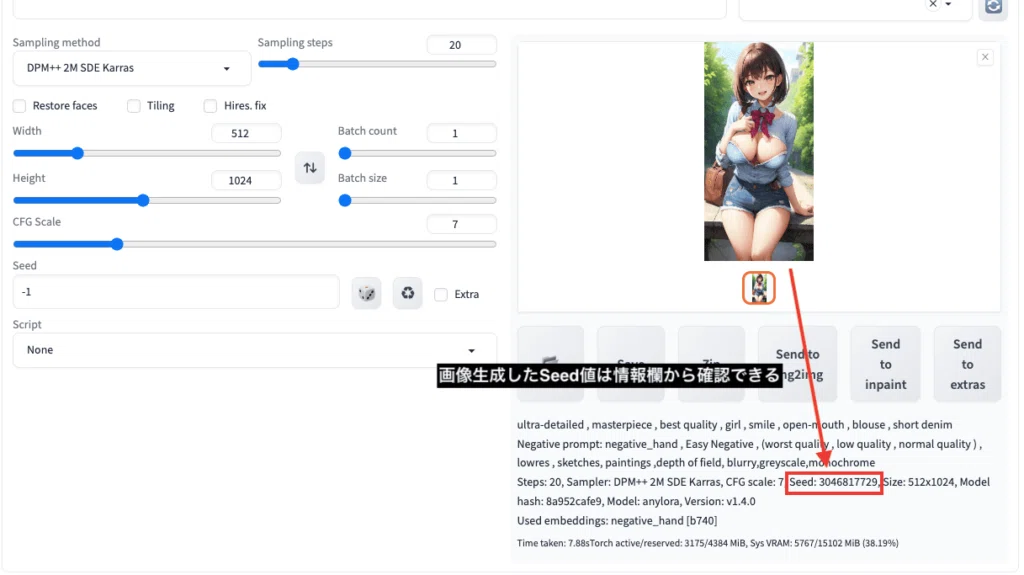Click the swap width and height arrows icon
This screenshot has width=1024, height=575.
coord(310,168)
